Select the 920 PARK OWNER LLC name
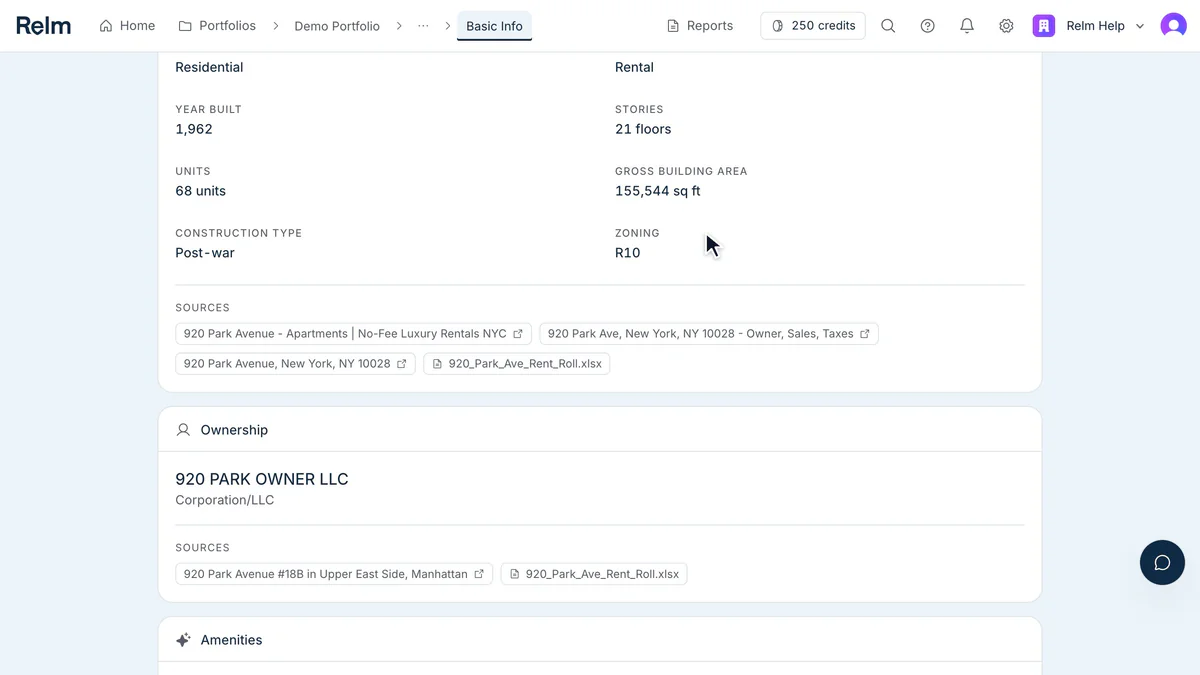 (x=262, y=480)
